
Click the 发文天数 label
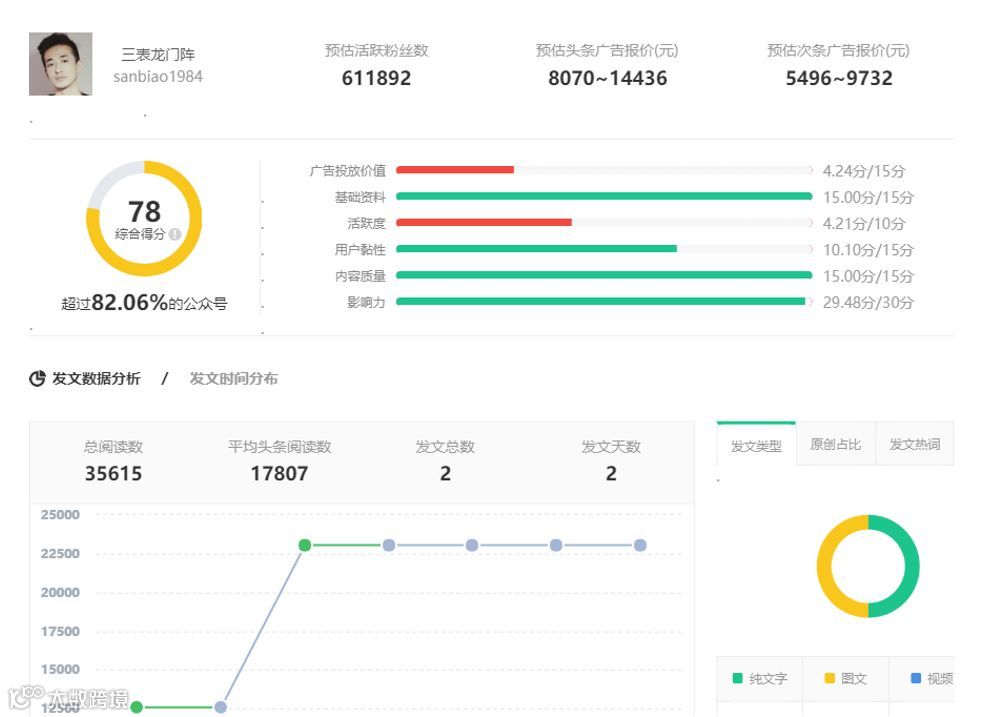(x=611, y=447)
